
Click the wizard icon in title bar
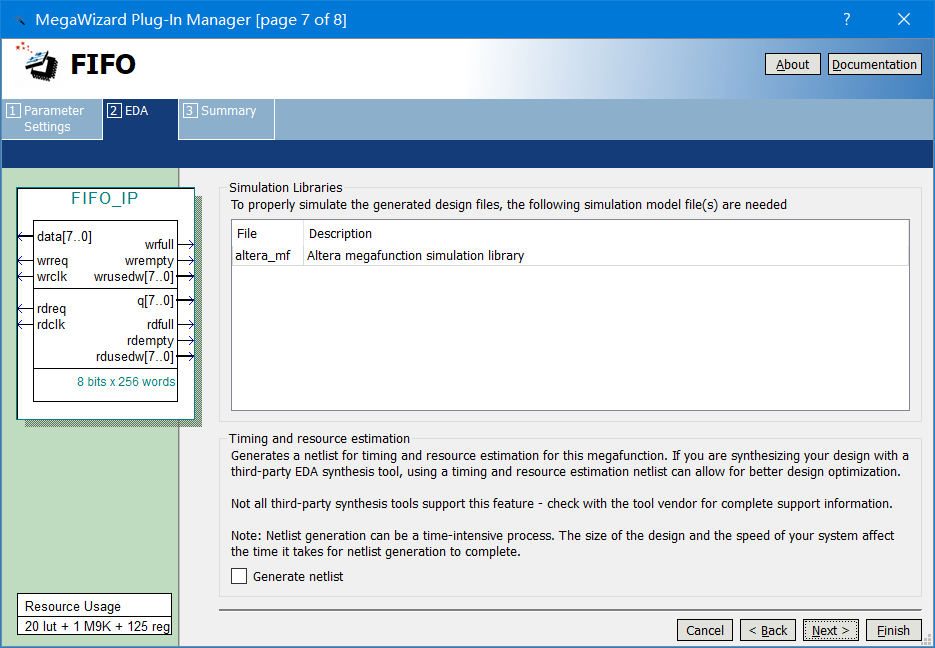pyautogui.click(x=19, y=20)
